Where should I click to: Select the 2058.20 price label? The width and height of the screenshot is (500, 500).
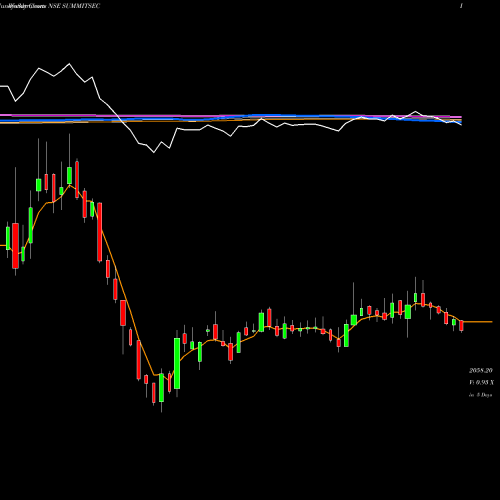(x=481, y=371)
